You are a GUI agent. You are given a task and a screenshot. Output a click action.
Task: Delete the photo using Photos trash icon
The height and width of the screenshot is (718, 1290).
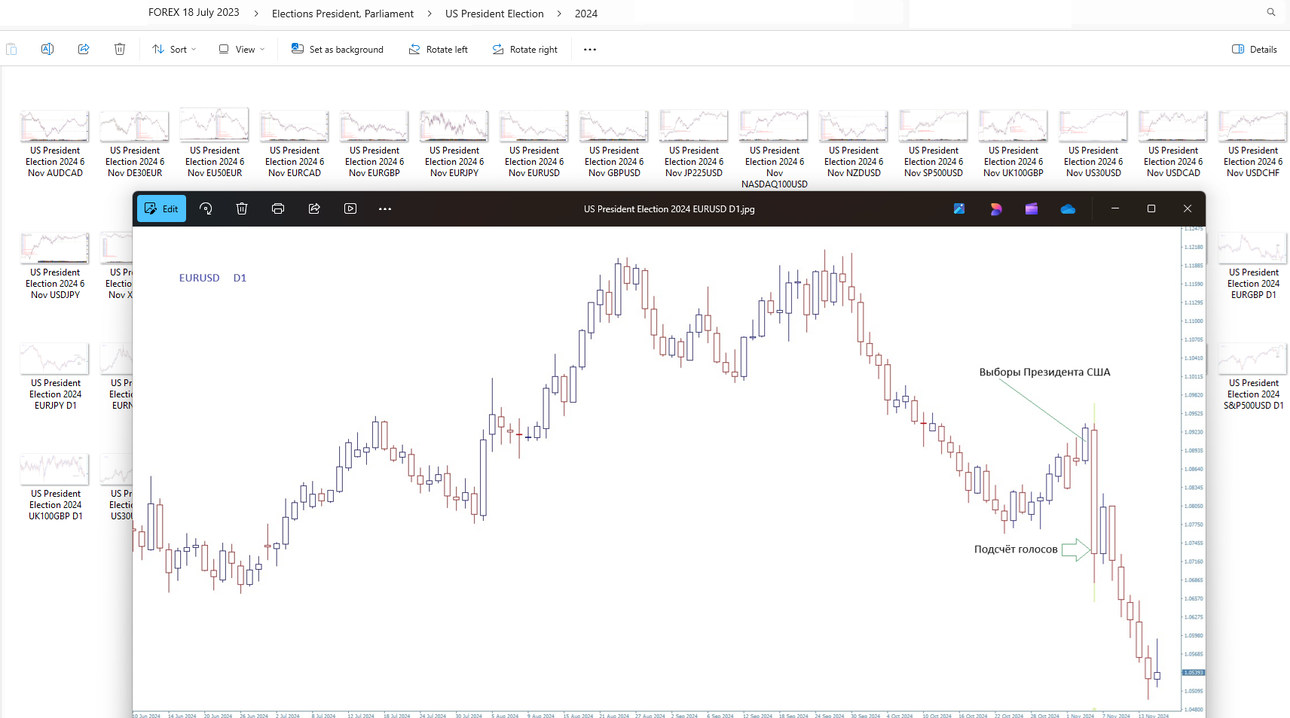click(x=242, y=209)
